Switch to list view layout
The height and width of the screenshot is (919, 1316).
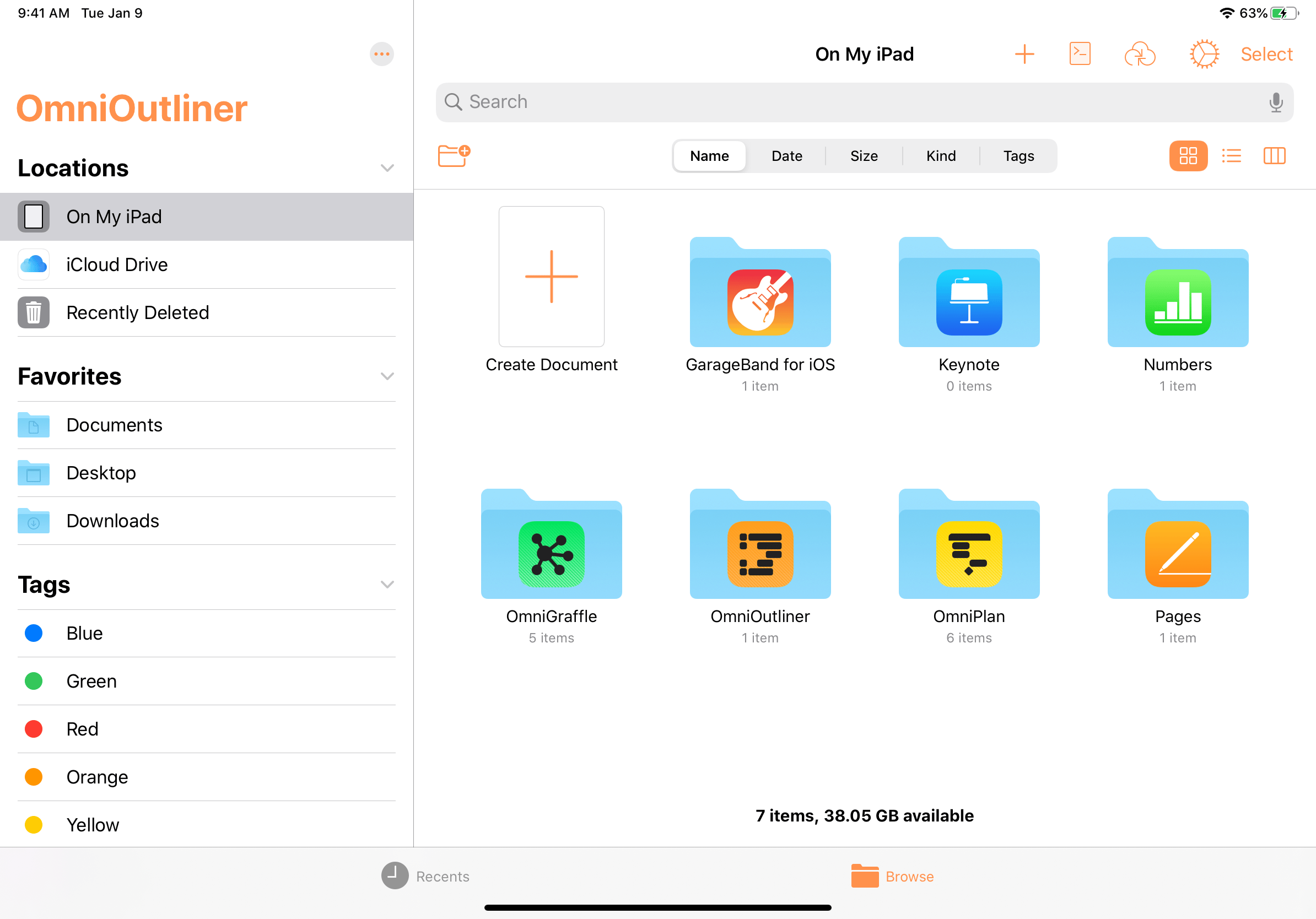[x=1231, y=155]
